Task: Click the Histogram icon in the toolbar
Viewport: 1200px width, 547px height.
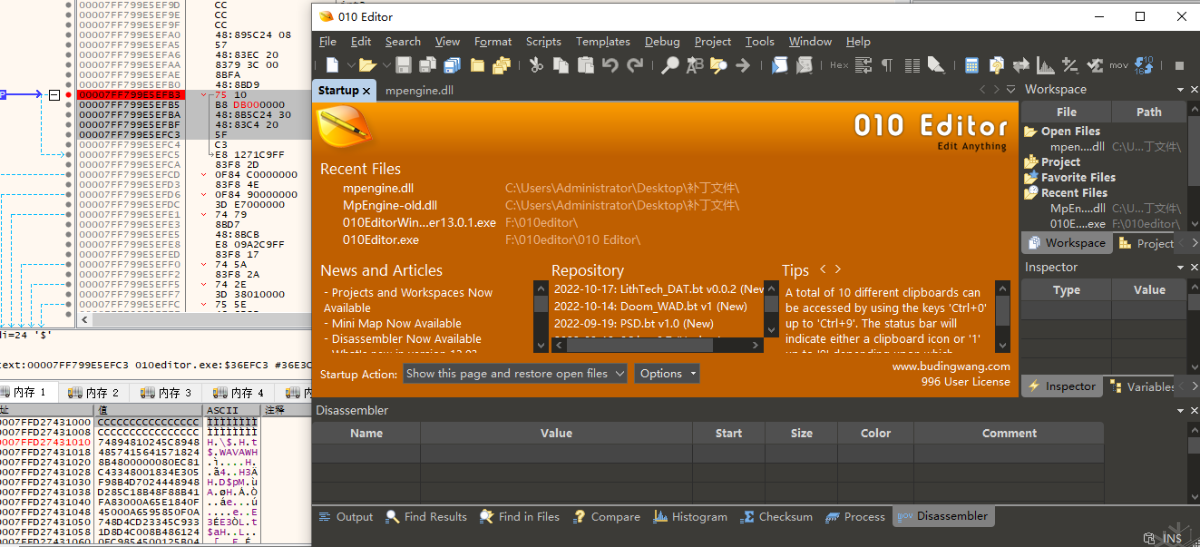Action: (1045, 65)
